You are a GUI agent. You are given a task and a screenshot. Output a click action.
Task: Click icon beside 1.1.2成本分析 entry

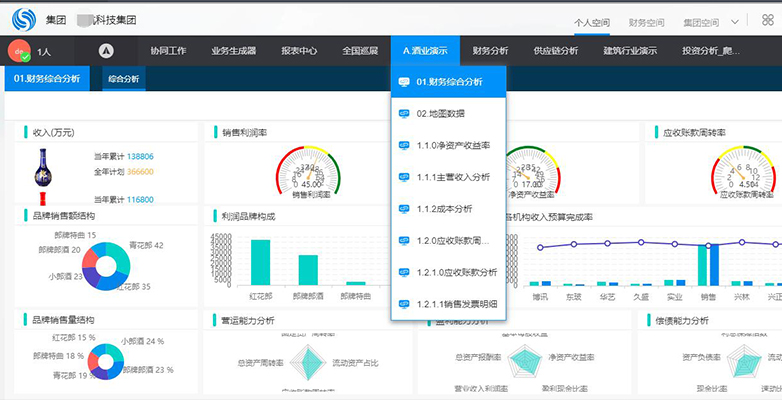404,209
